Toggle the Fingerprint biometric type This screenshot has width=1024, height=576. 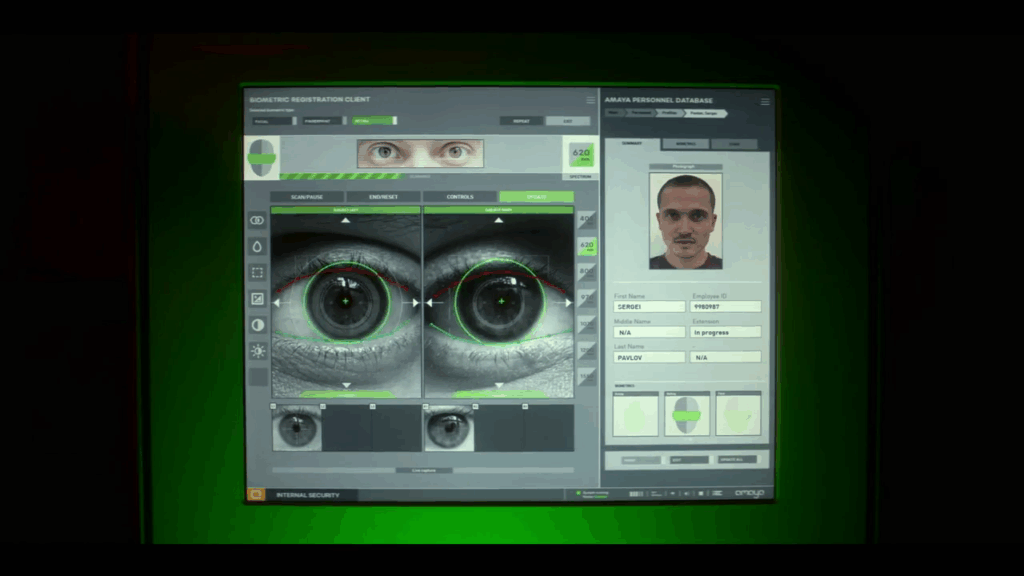coord(325,121)
